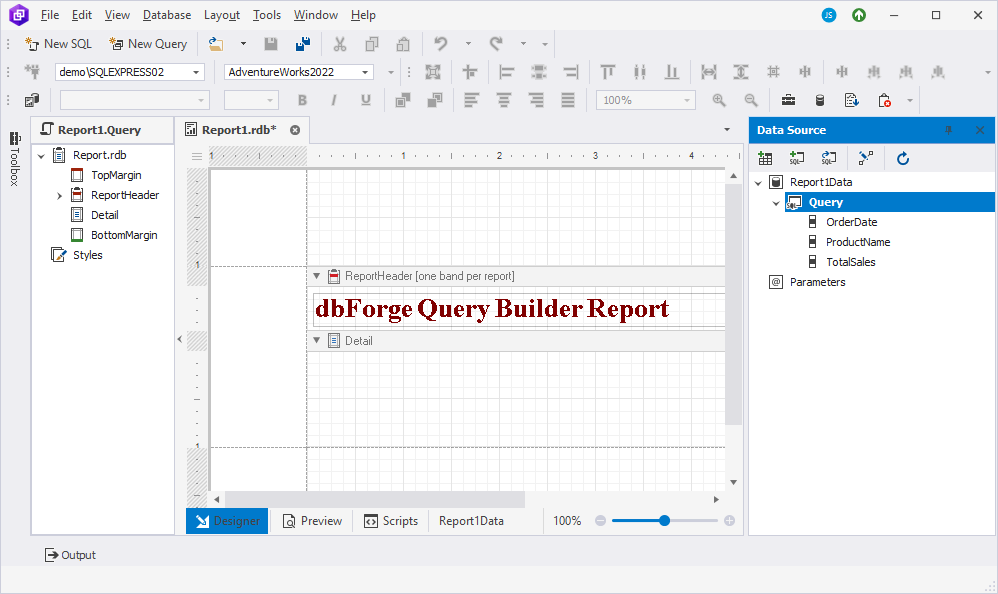Open file with the folder icon
The height and width of the screenshot is (594, 998).
tap(216, 44)
